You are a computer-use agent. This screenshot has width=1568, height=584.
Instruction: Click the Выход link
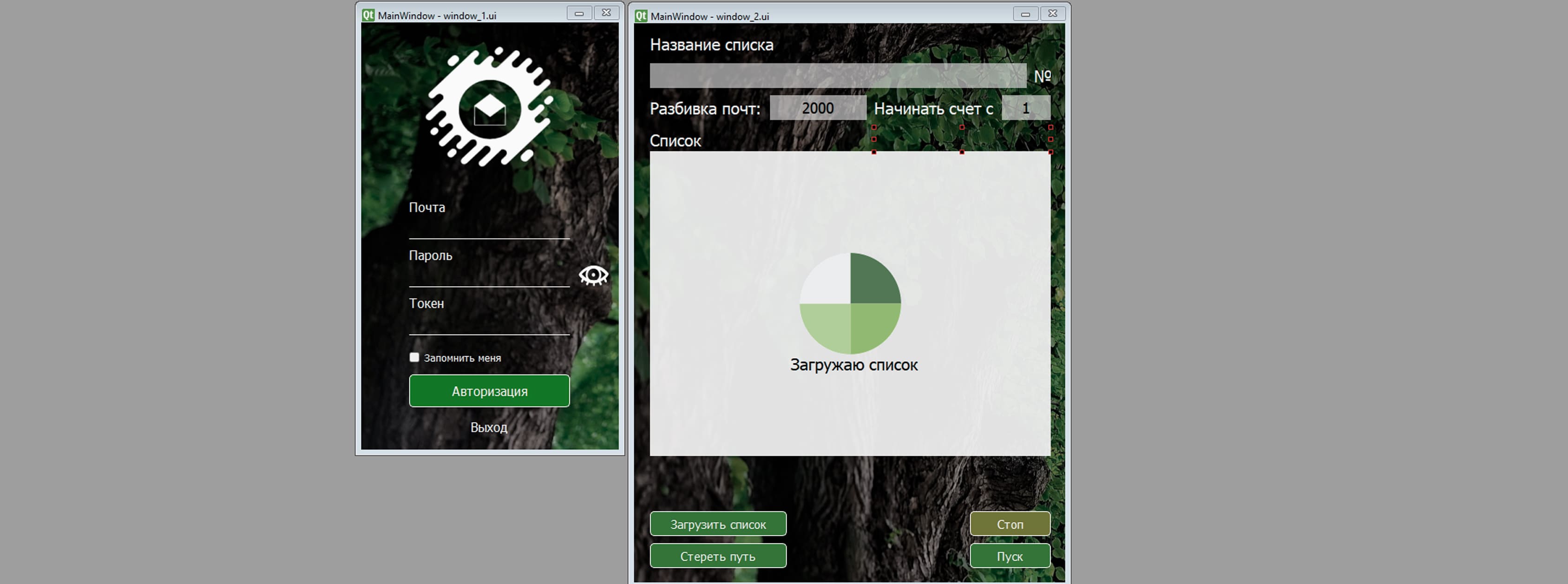[489, 427]
